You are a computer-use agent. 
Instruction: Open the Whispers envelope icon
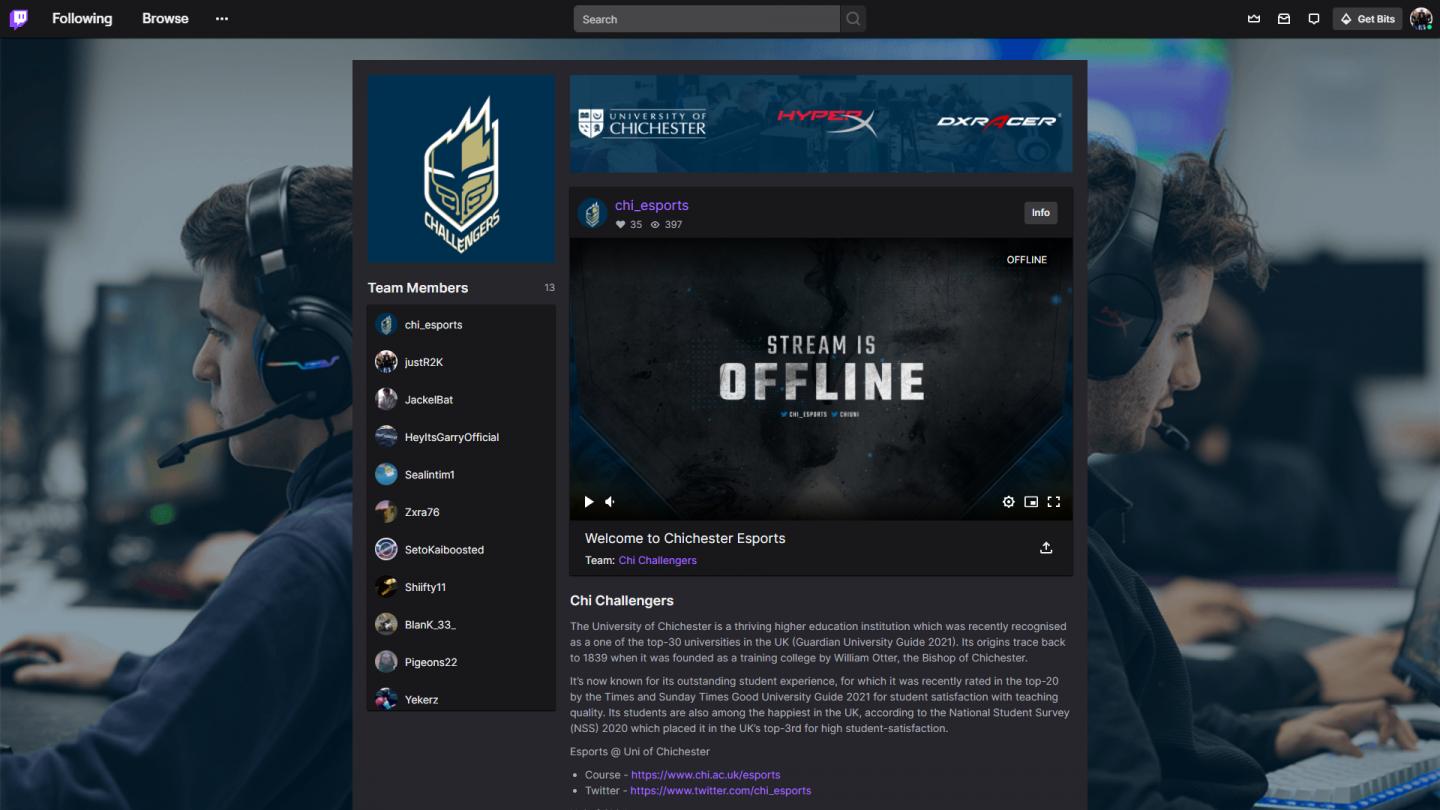click(x=1283, y=18)
